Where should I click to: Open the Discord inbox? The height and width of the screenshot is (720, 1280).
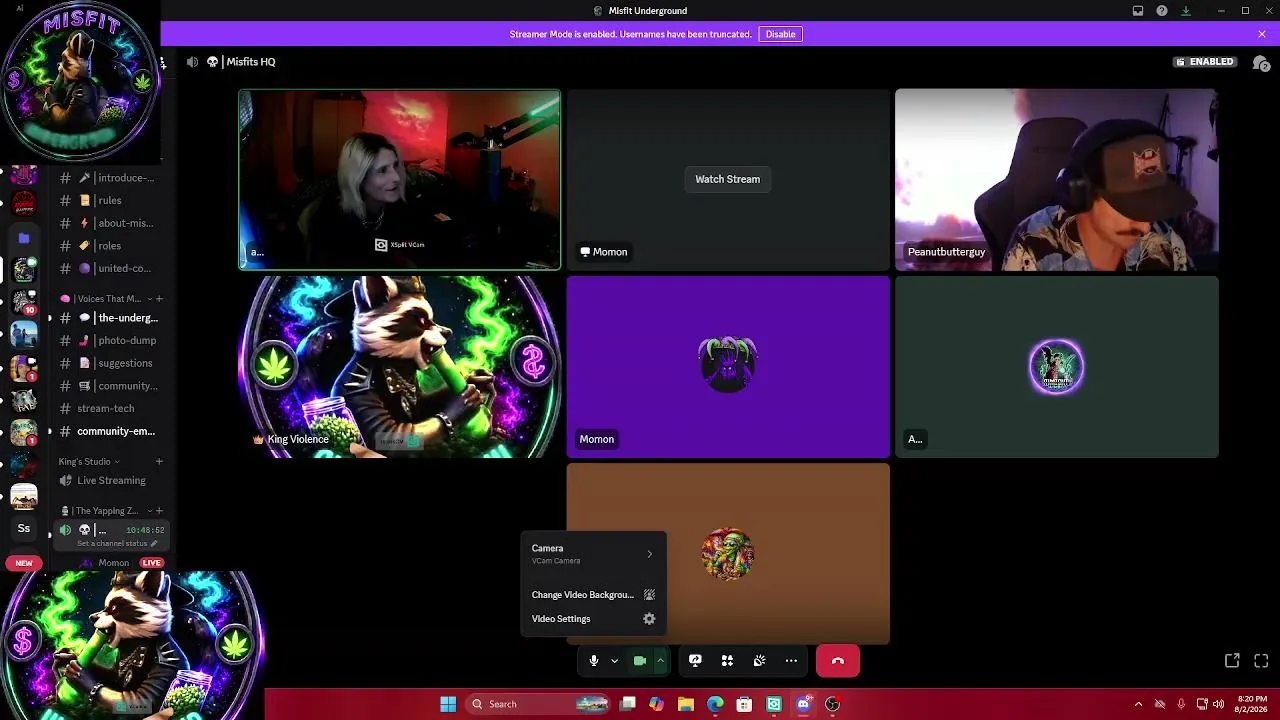click(1138, 11)
